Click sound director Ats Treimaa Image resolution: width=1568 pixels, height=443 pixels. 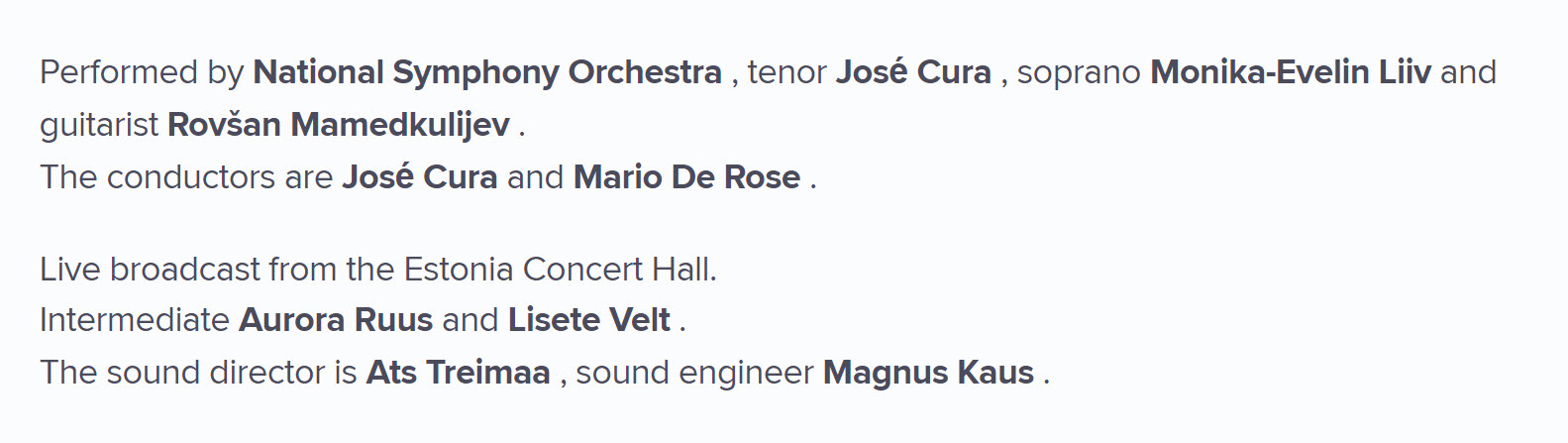click(459, 373)
